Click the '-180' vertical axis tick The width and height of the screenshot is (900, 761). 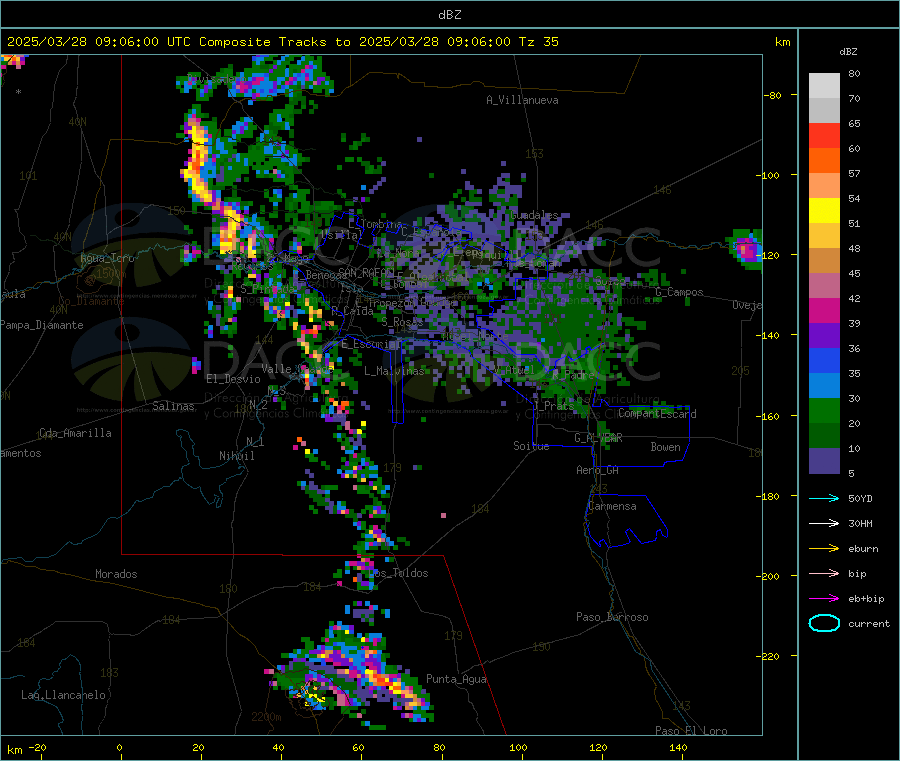[x=769, y=496]
